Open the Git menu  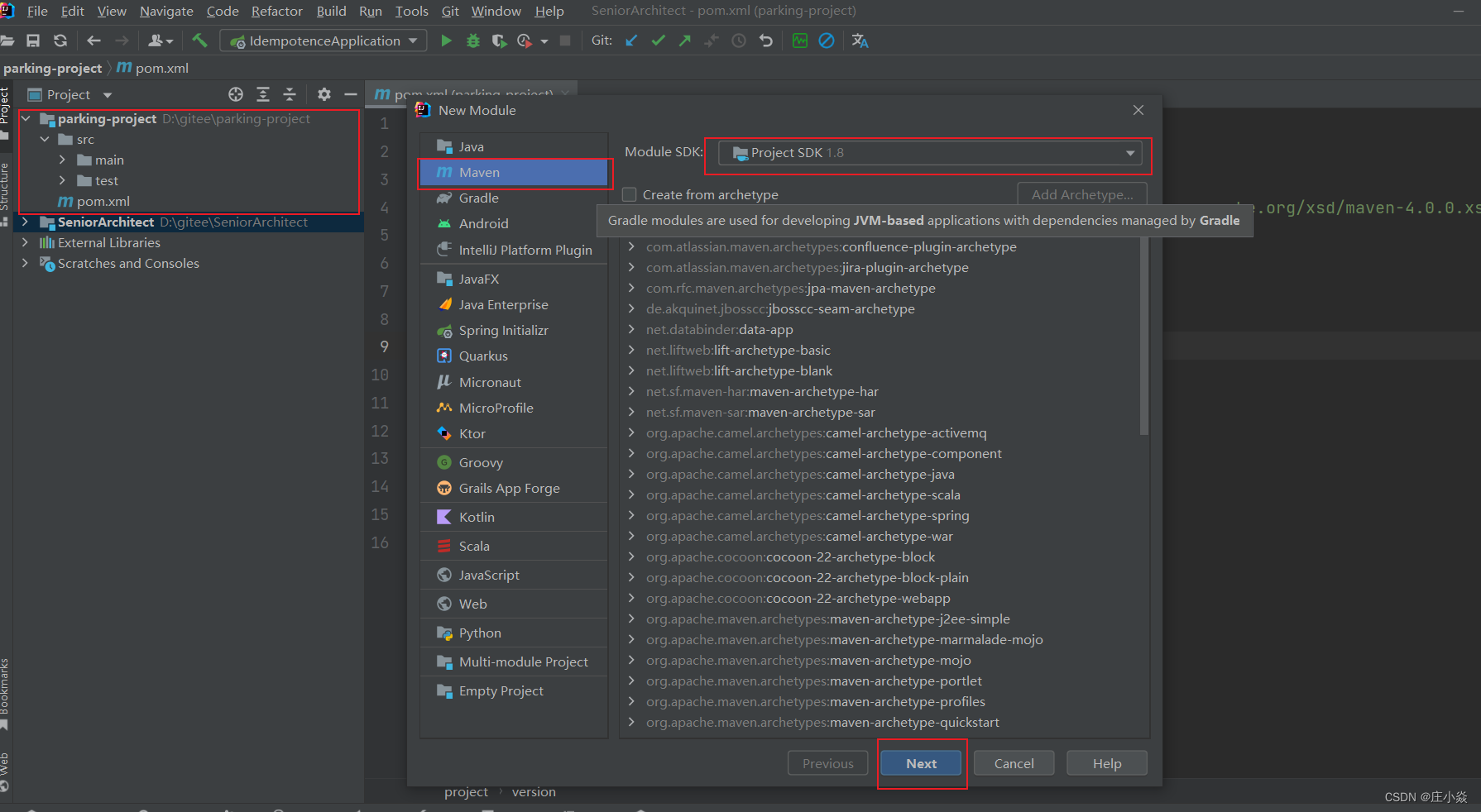pyautogui.click(x=450, y=11)
